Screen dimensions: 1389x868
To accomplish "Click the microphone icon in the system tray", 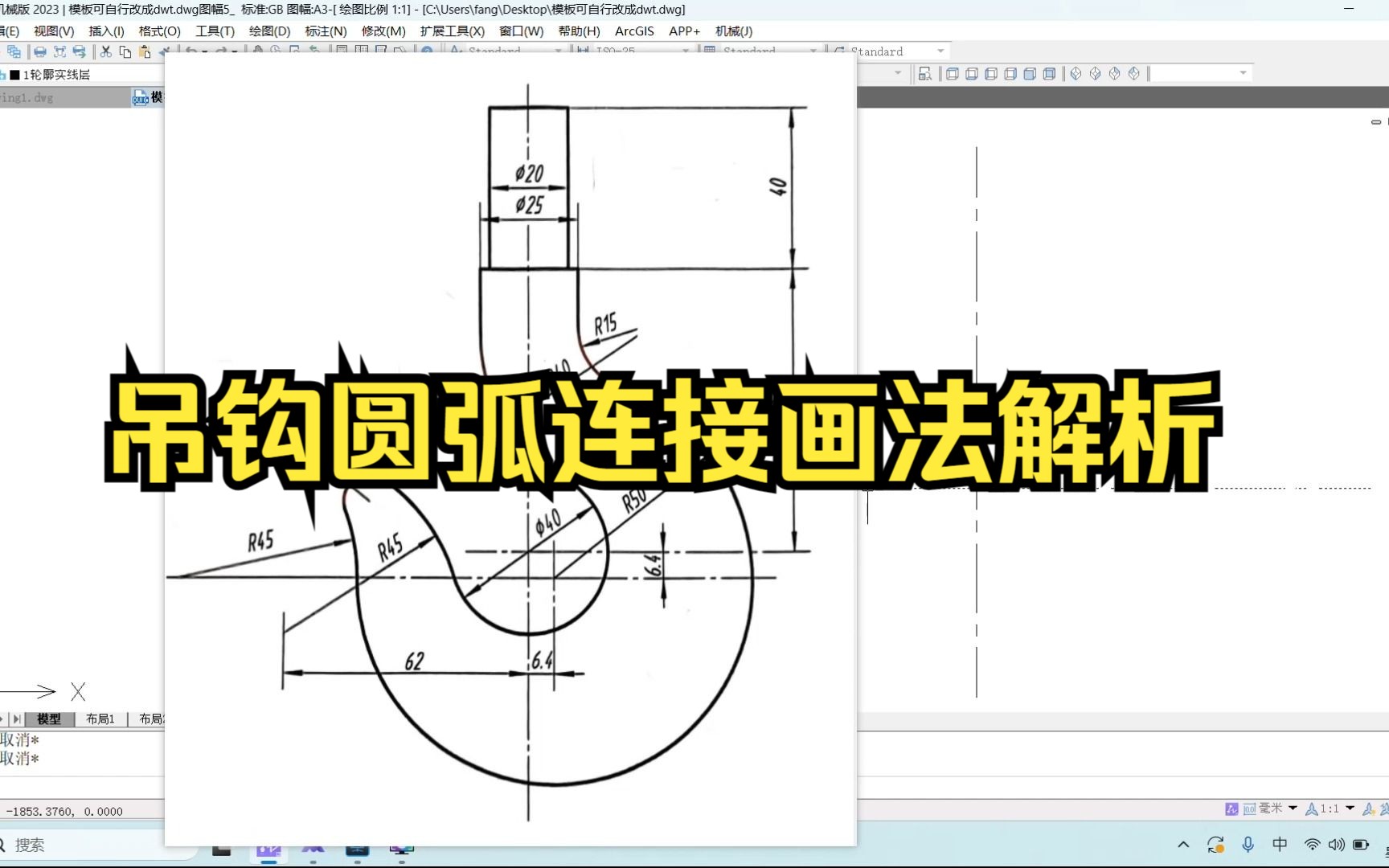I will (1248, 845).
